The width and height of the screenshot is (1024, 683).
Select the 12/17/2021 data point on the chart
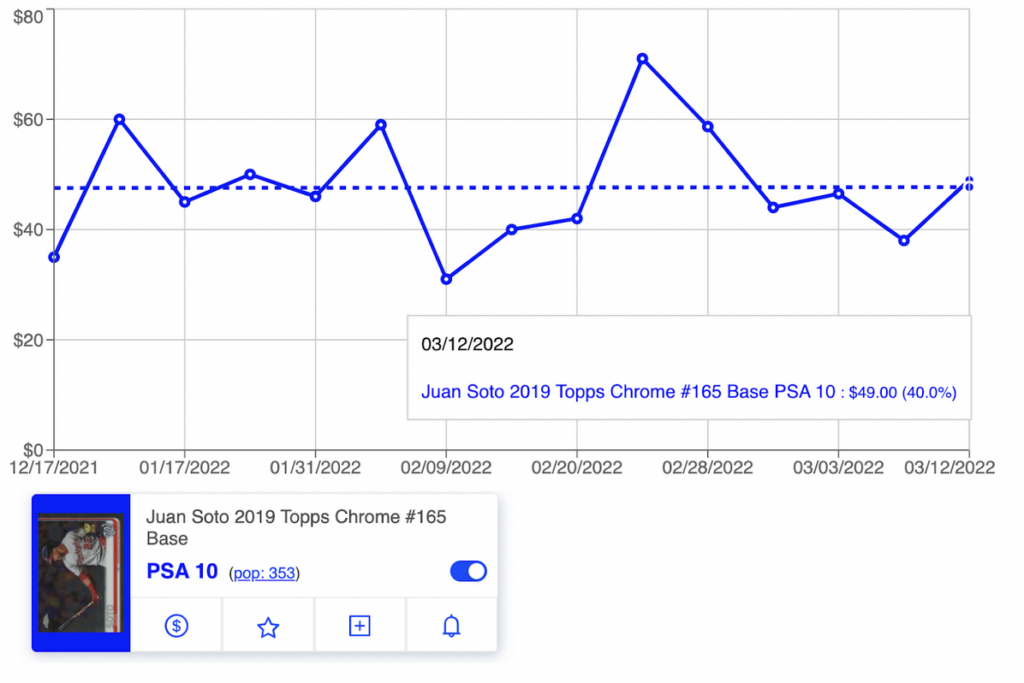[54, 257]
